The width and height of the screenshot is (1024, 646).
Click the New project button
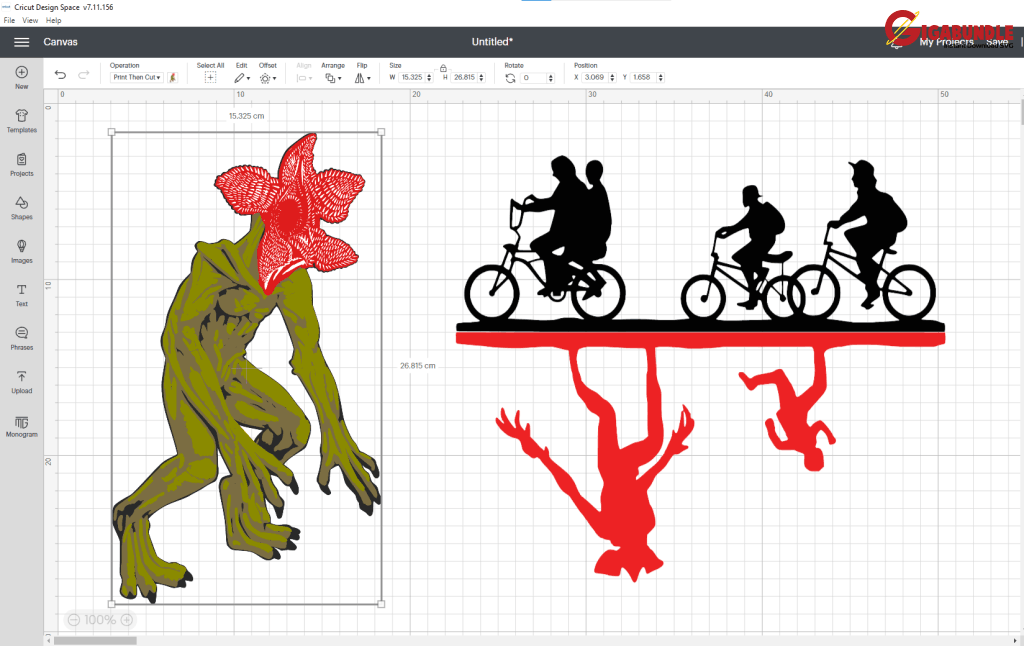21,77
